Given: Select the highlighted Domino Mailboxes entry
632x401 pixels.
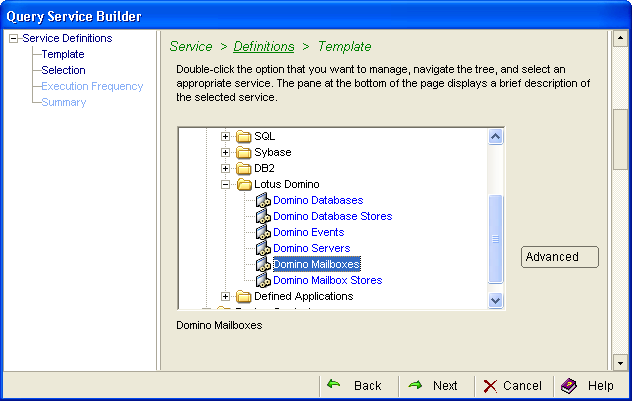Looking at the screenshot, I should pos(317,264).
